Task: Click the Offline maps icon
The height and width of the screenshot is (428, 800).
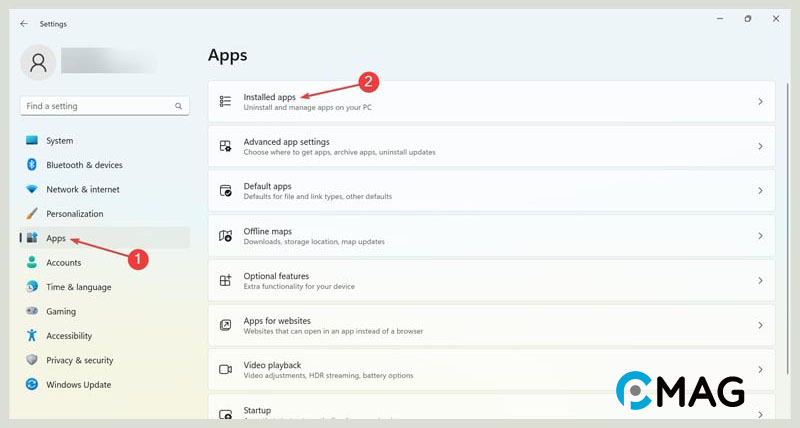Action: [225, 236]
